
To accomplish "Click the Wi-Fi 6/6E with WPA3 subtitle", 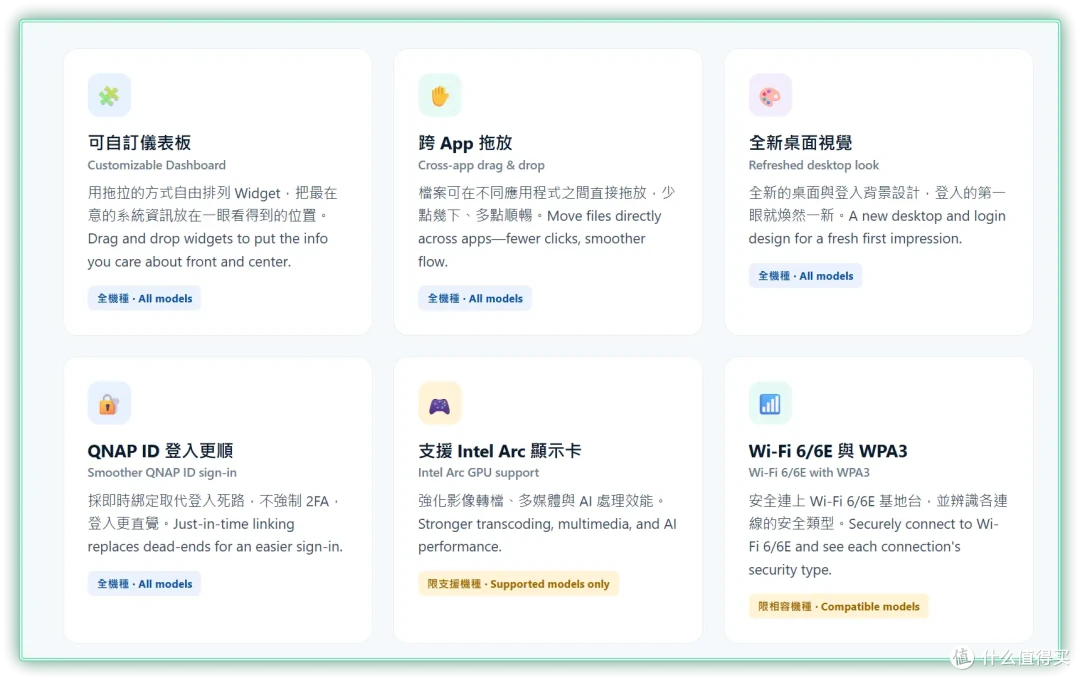I will point(809,473).
